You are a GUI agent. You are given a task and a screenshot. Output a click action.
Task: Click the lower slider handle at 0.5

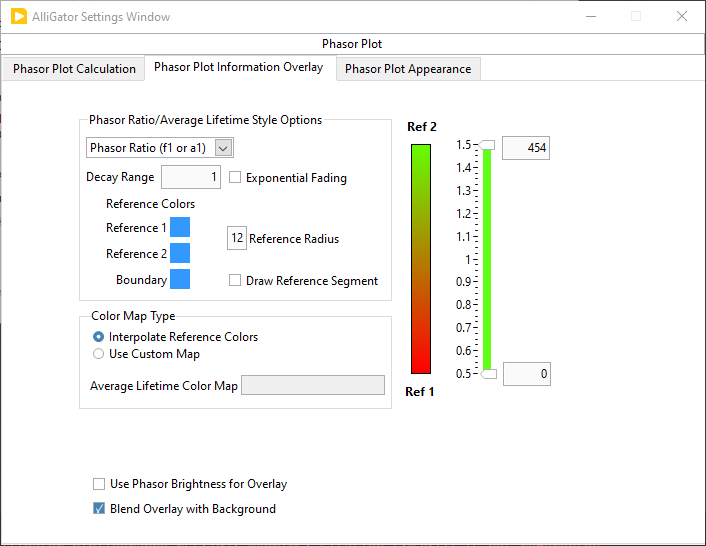point(488,374)
